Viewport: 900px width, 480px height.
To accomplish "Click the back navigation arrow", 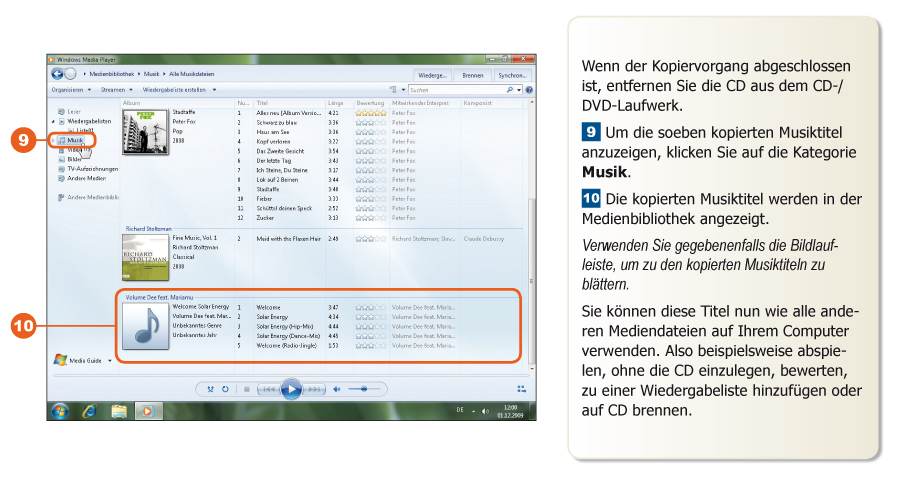I will coord(57,75).
